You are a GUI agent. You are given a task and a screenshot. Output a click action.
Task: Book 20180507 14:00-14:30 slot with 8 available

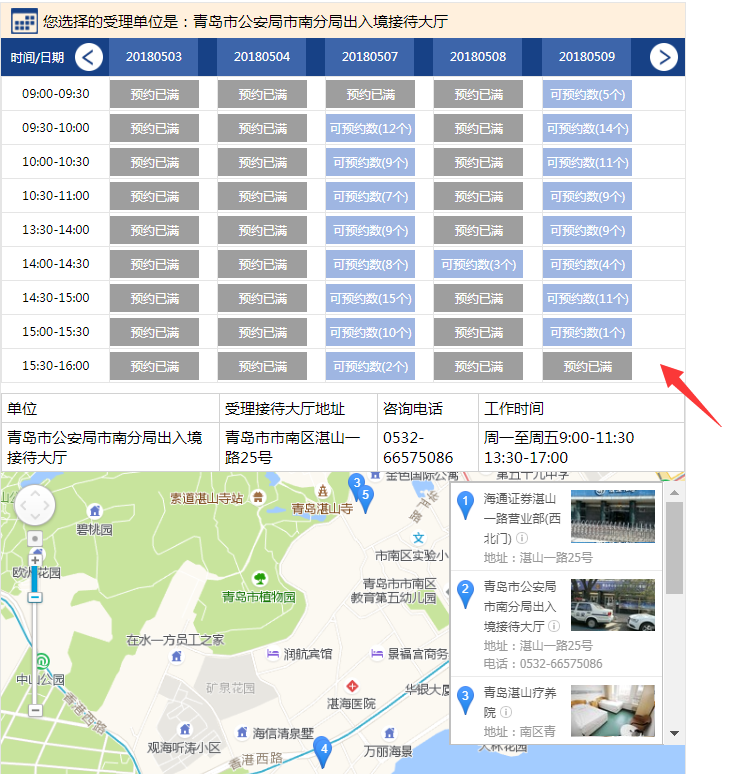tap(370, 265)
